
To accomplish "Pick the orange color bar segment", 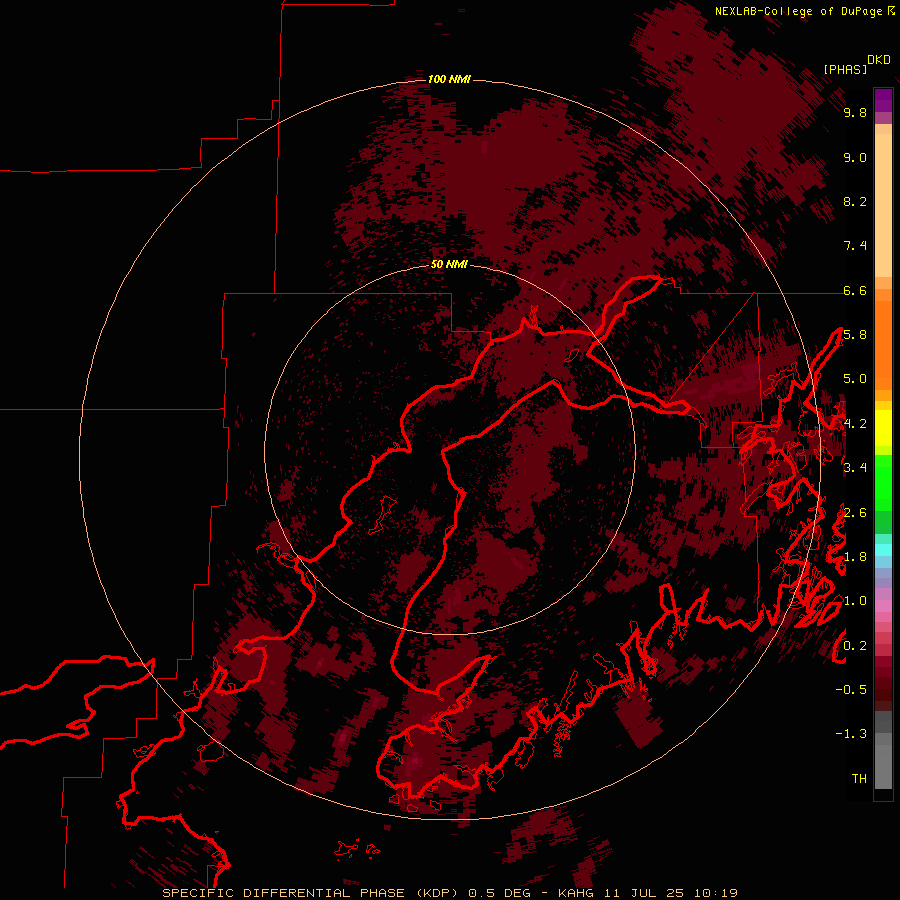I will click(x=883, y=345).
